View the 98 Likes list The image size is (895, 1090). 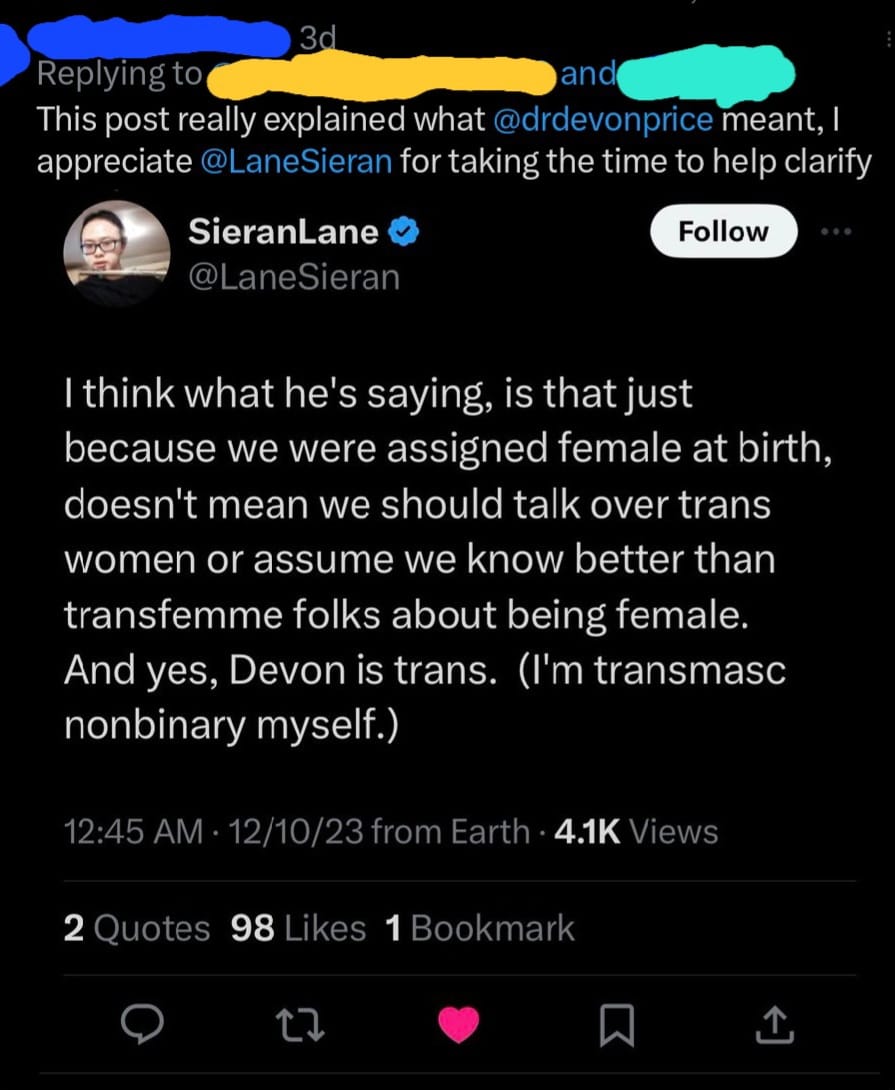pyautogui.click(x=297, y=929)
